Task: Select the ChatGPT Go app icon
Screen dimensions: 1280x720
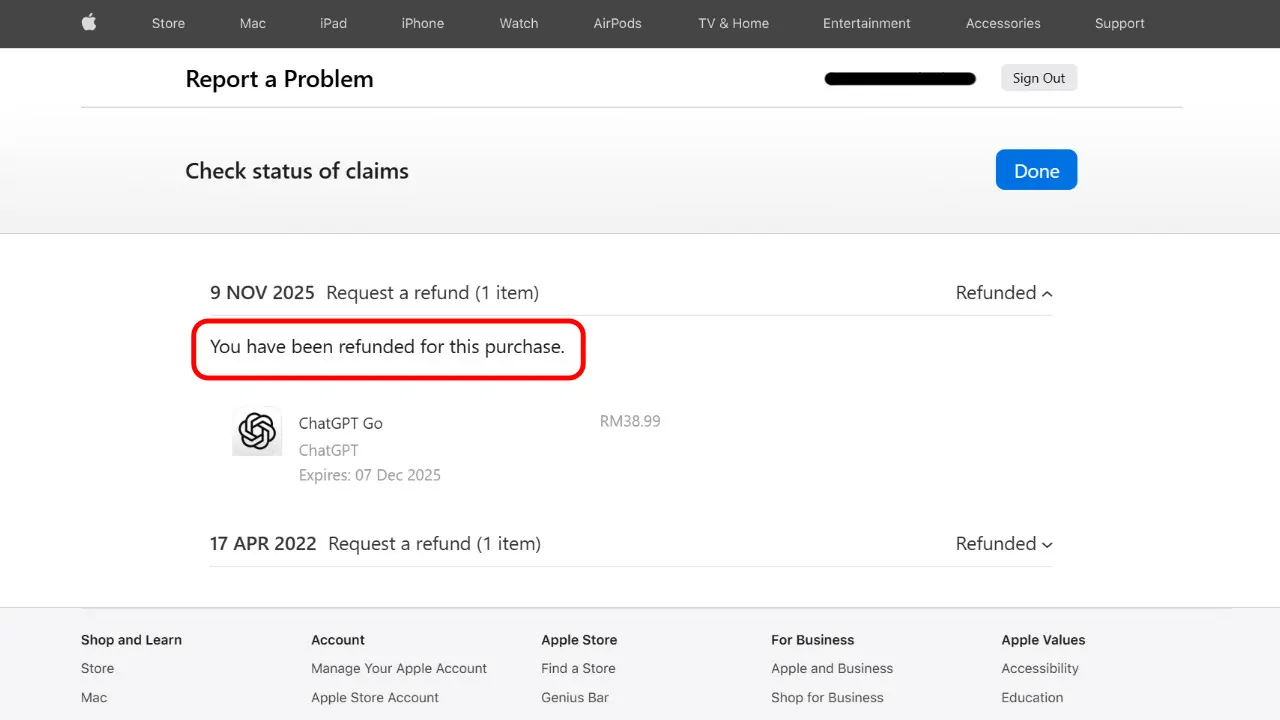Action: click(x=257, y=431)
